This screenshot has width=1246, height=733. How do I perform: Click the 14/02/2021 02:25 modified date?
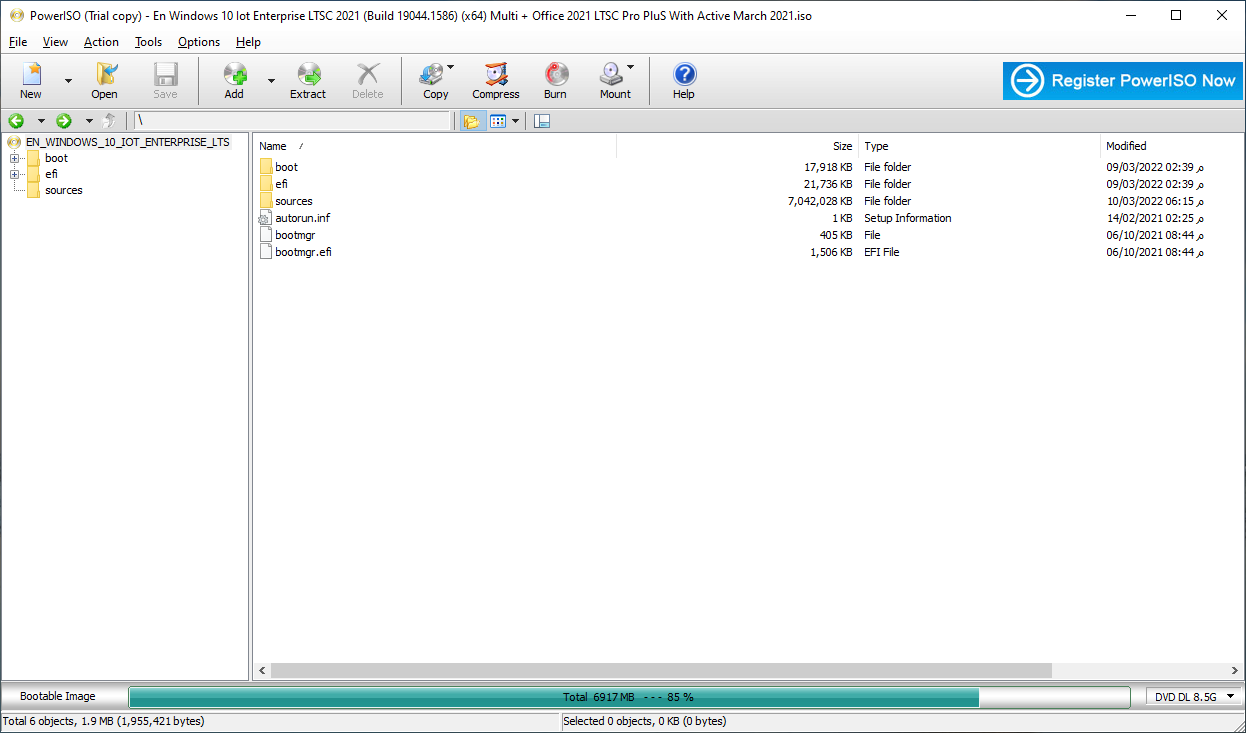(x=1155, y=218)
